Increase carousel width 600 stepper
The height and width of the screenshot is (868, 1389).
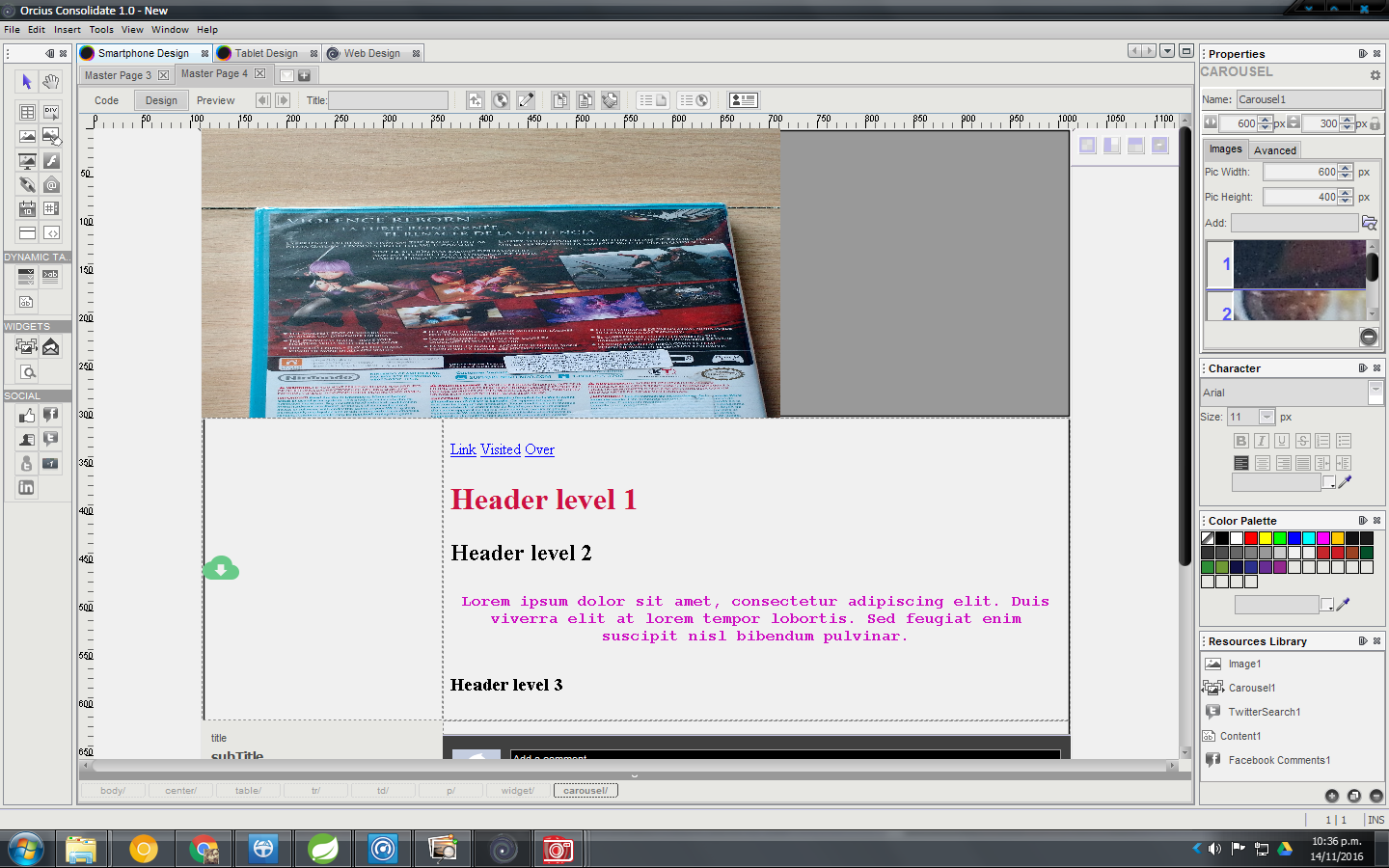click(1265, 120)
